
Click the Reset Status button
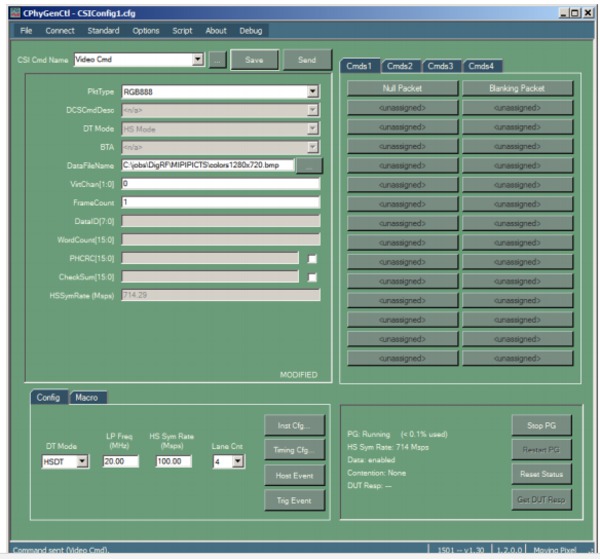541,474
